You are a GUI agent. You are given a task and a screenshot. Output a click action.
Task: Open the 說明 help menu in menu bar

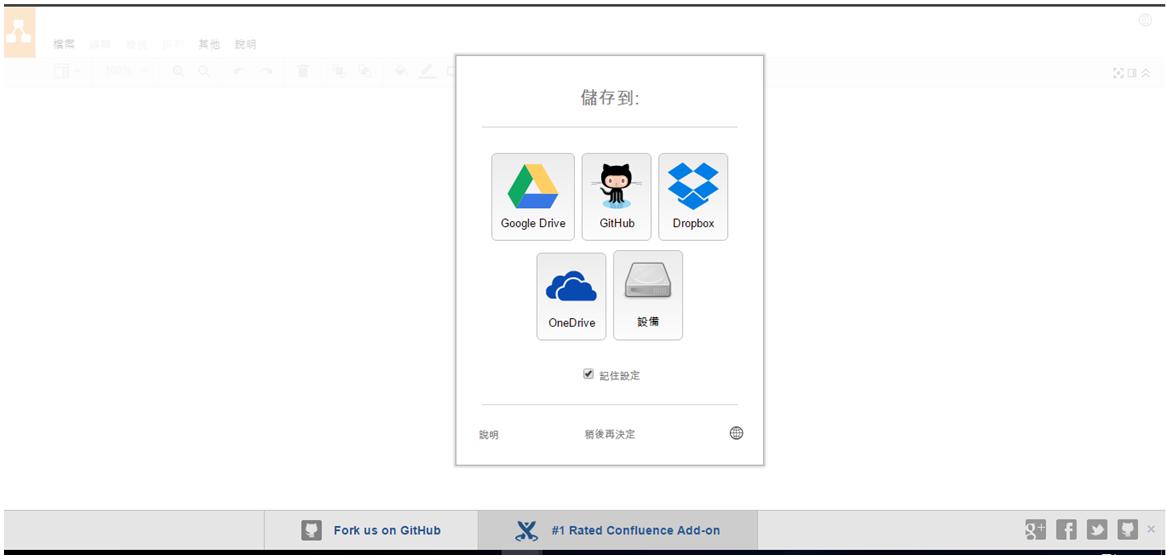click(245, 45)
